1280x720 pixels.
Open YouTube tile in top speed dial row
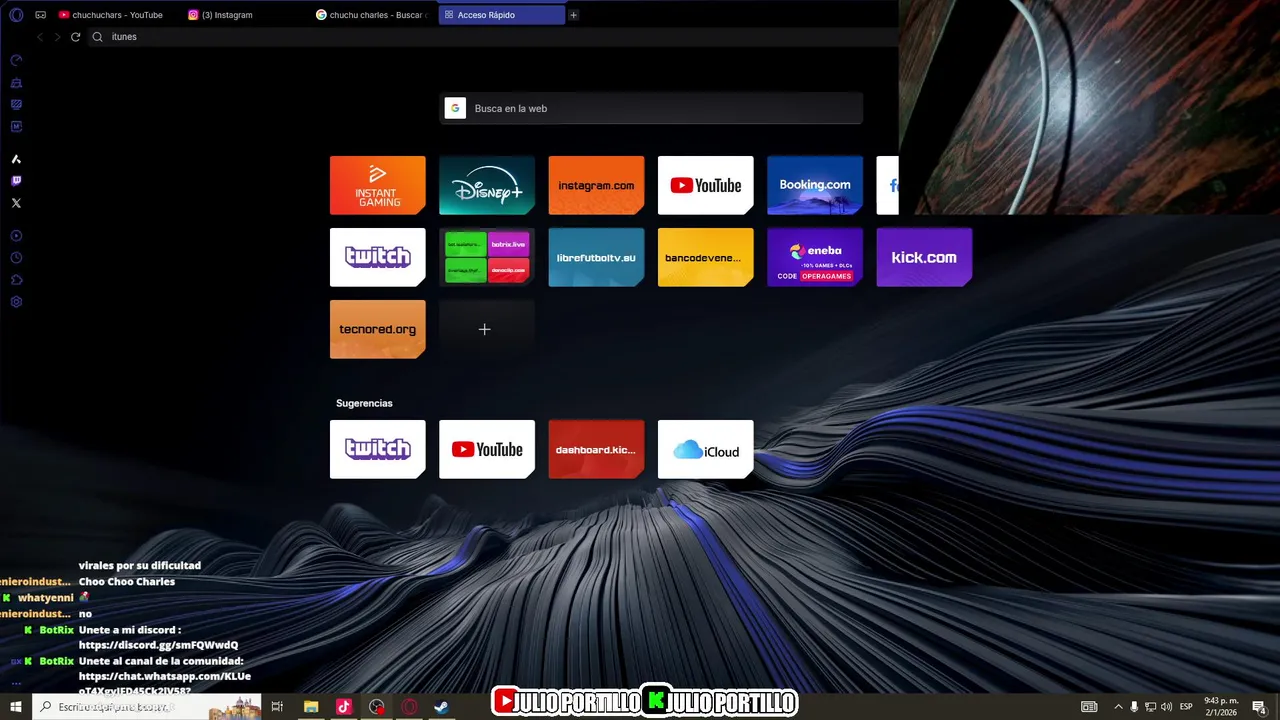tap(706, 185)
